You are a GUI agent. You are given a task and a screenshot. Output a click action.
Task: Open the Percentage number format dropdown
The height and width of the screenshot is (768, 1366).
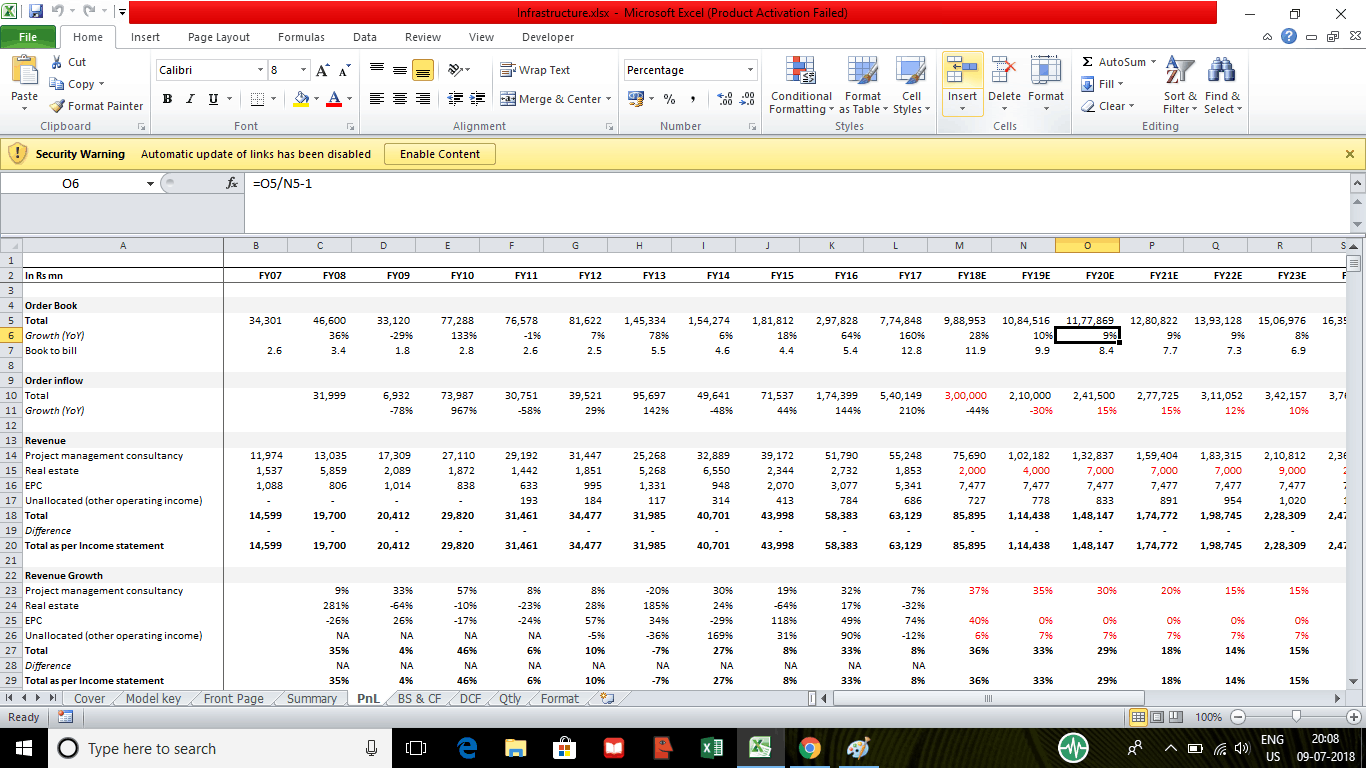click(750, 70)
